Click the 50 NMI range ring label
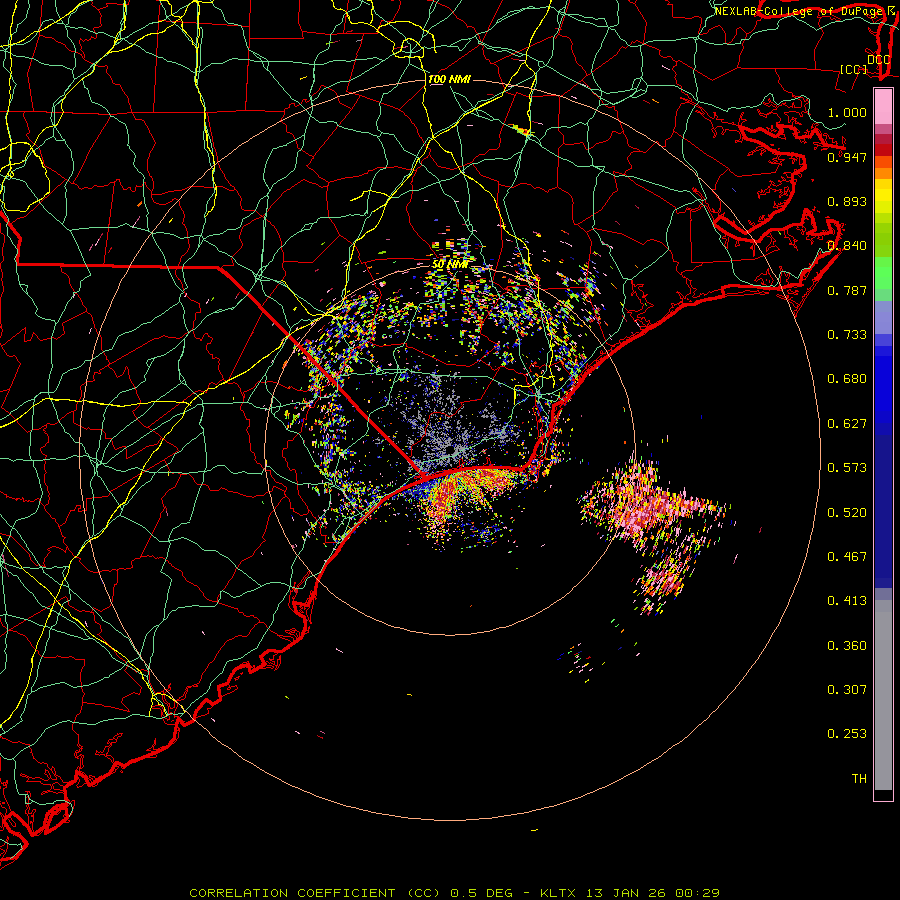This screenshot has width=900, height=900. click(451, 265)
